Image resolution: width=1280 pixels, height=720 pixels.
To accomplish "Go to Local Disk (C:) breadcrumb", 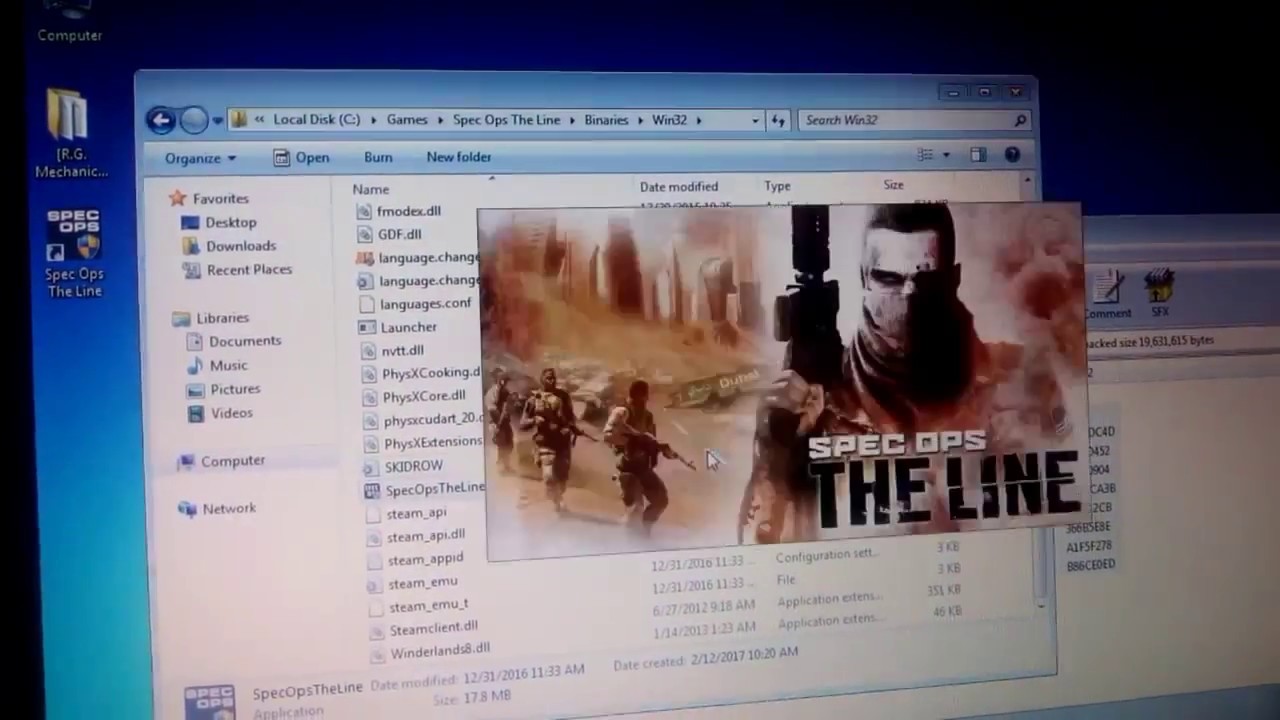I will [x=316, y=120].
